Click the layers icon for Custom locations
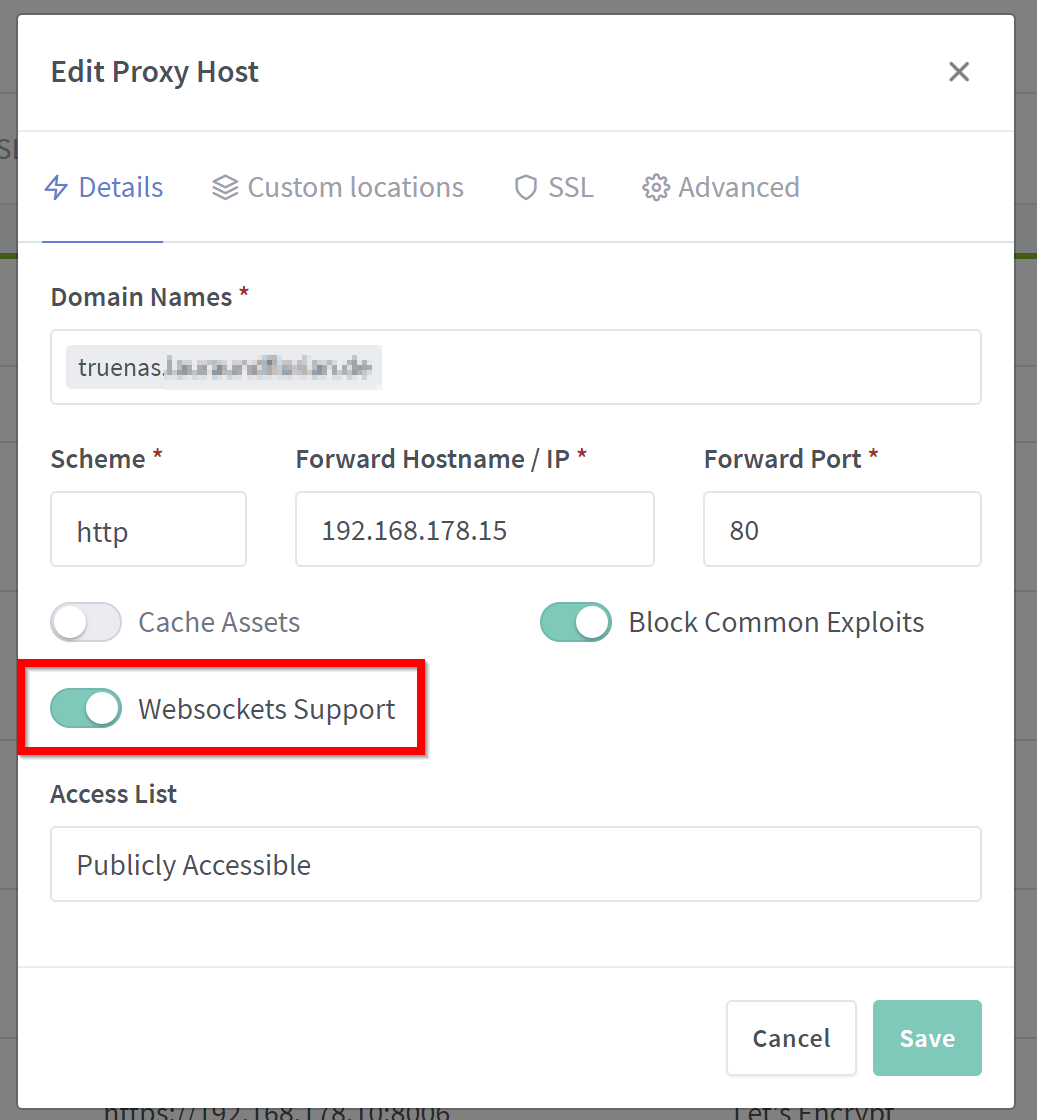The width and height of the screenshot is (1037, 1120). click(225, 188)
